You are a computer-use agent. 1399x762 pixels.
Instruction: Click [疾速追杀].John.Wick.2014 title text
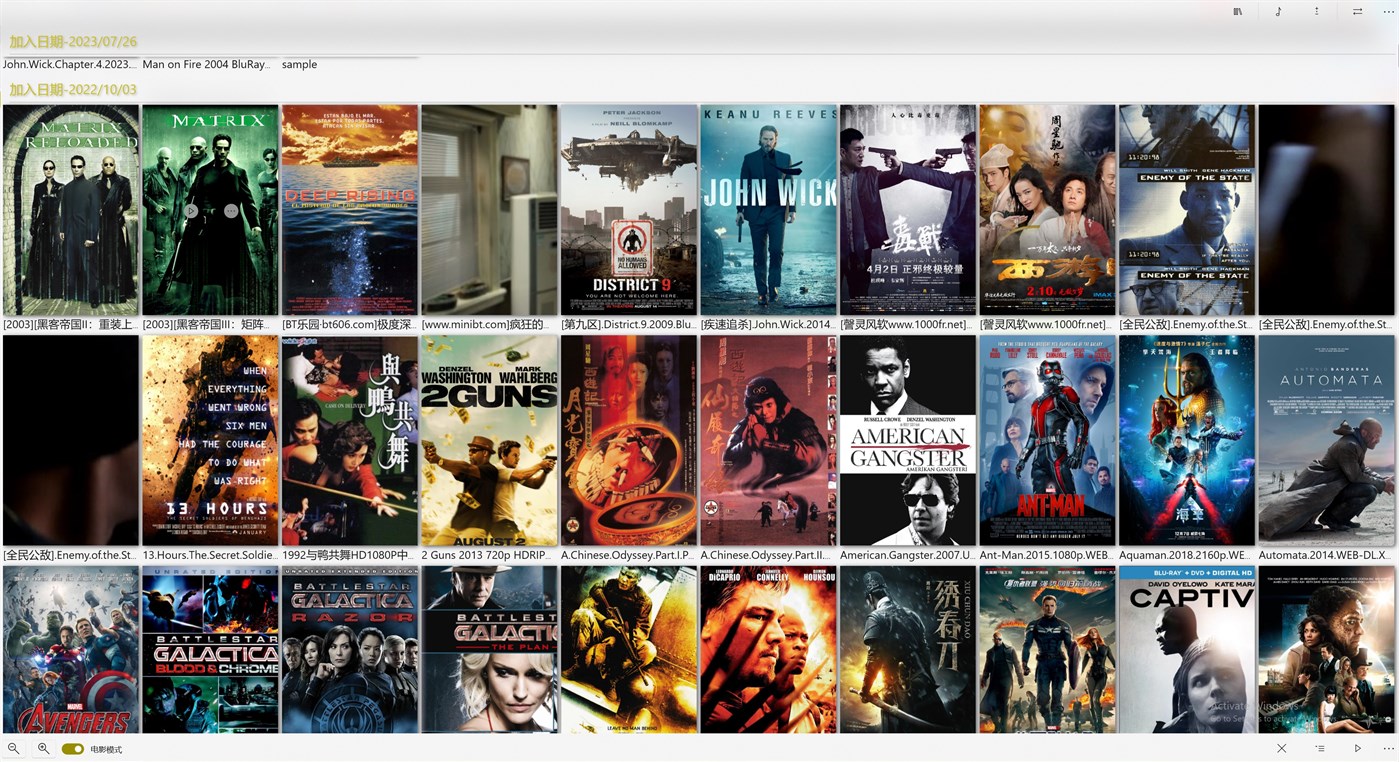pos(768,325)
